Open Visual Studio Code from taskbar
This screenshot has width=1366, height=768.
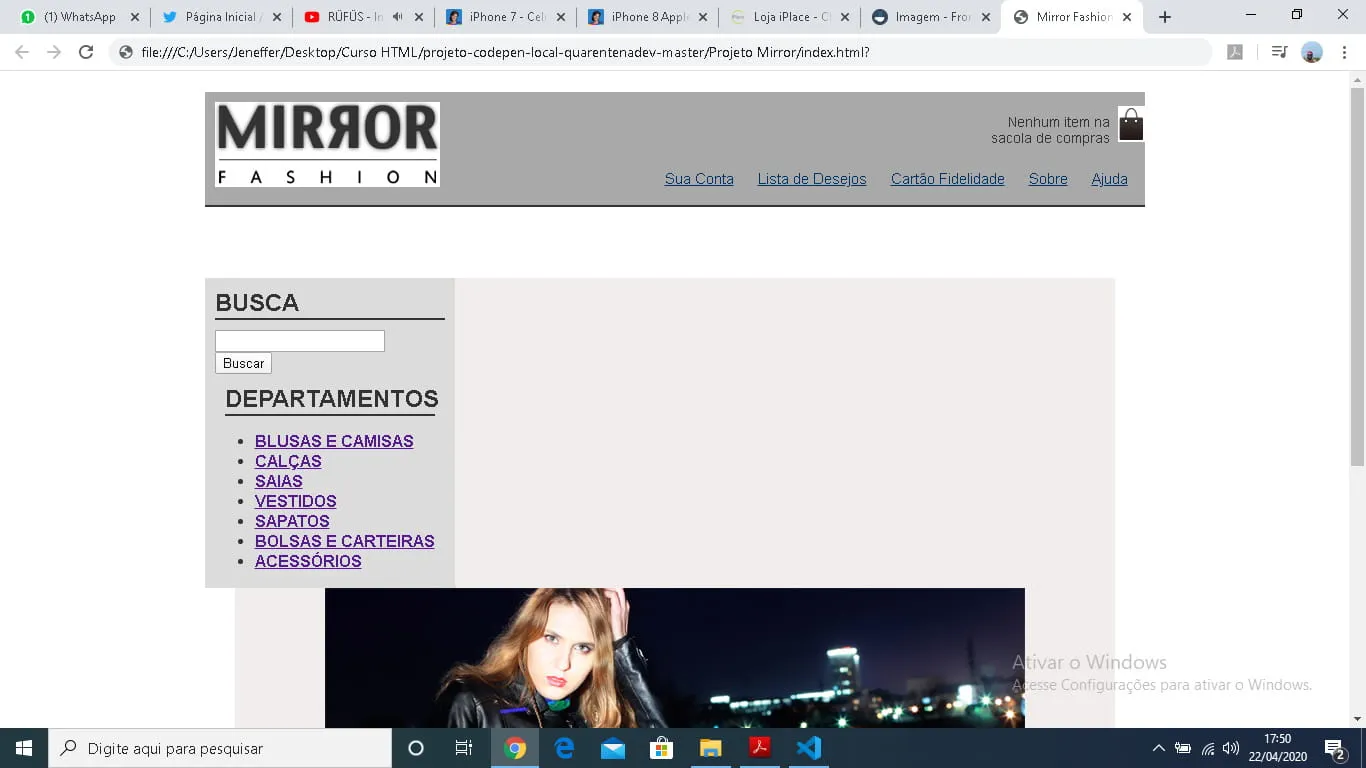coord(808,748)
